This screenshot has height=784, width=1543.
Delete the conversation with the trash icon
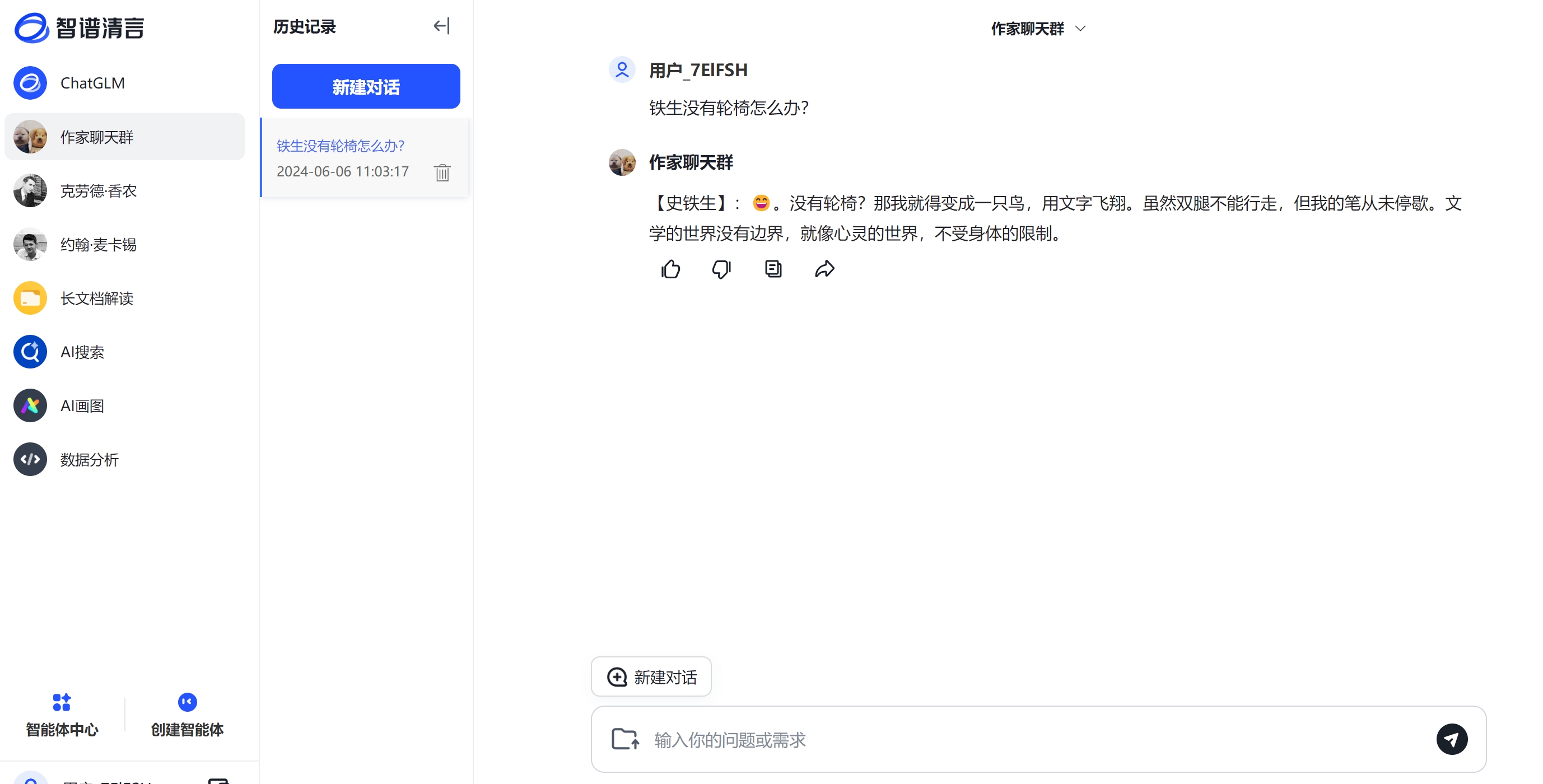point(442,172)
